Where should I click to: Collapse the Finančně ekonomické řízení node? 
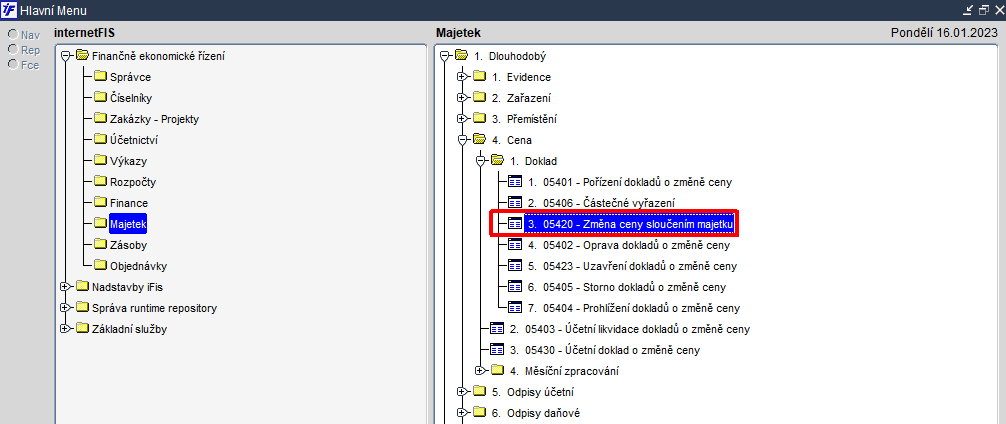click(x=65, y=56)
